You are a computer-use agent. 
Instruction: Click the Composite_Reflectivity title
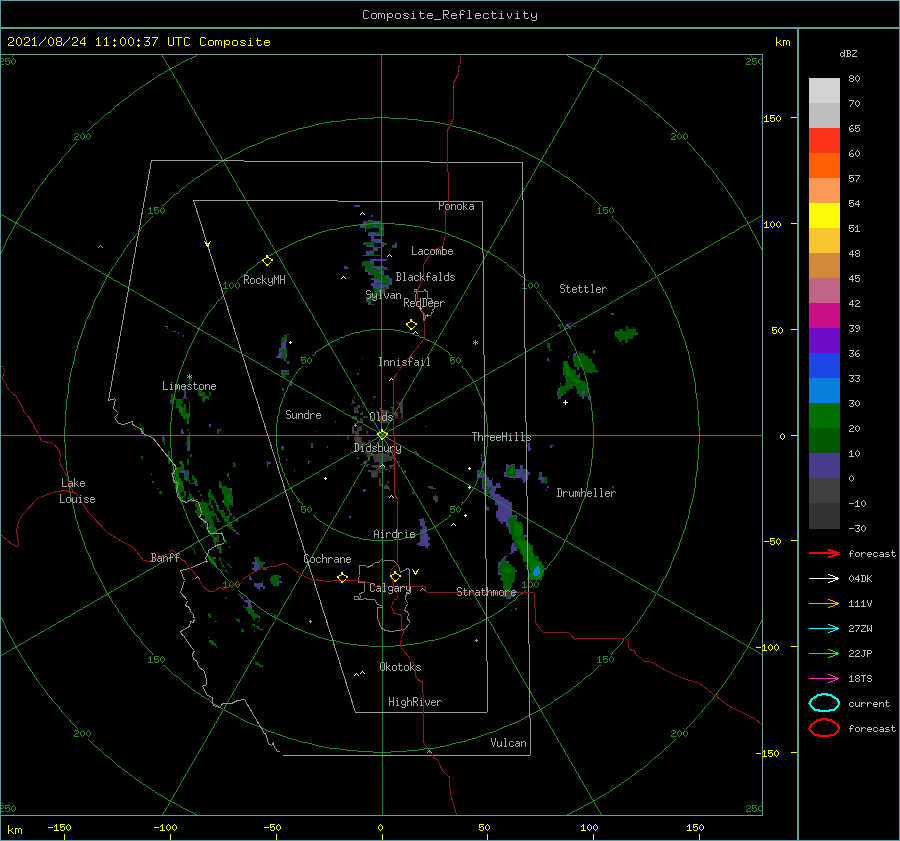pyautogui.click(x=450, y=15)
